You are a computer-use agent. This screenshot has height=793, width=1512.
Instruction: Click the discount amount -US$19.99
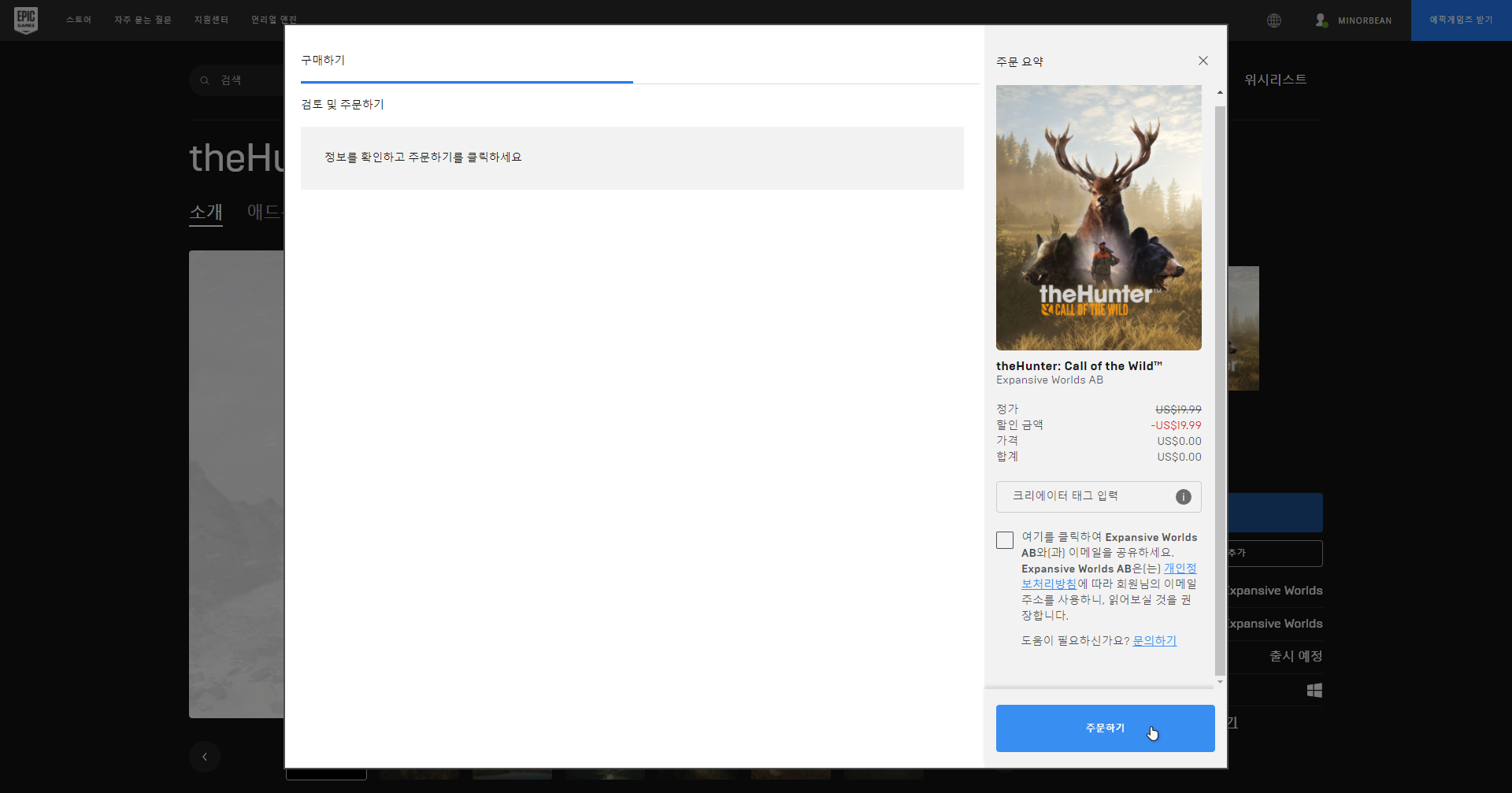pos(1176,425)
